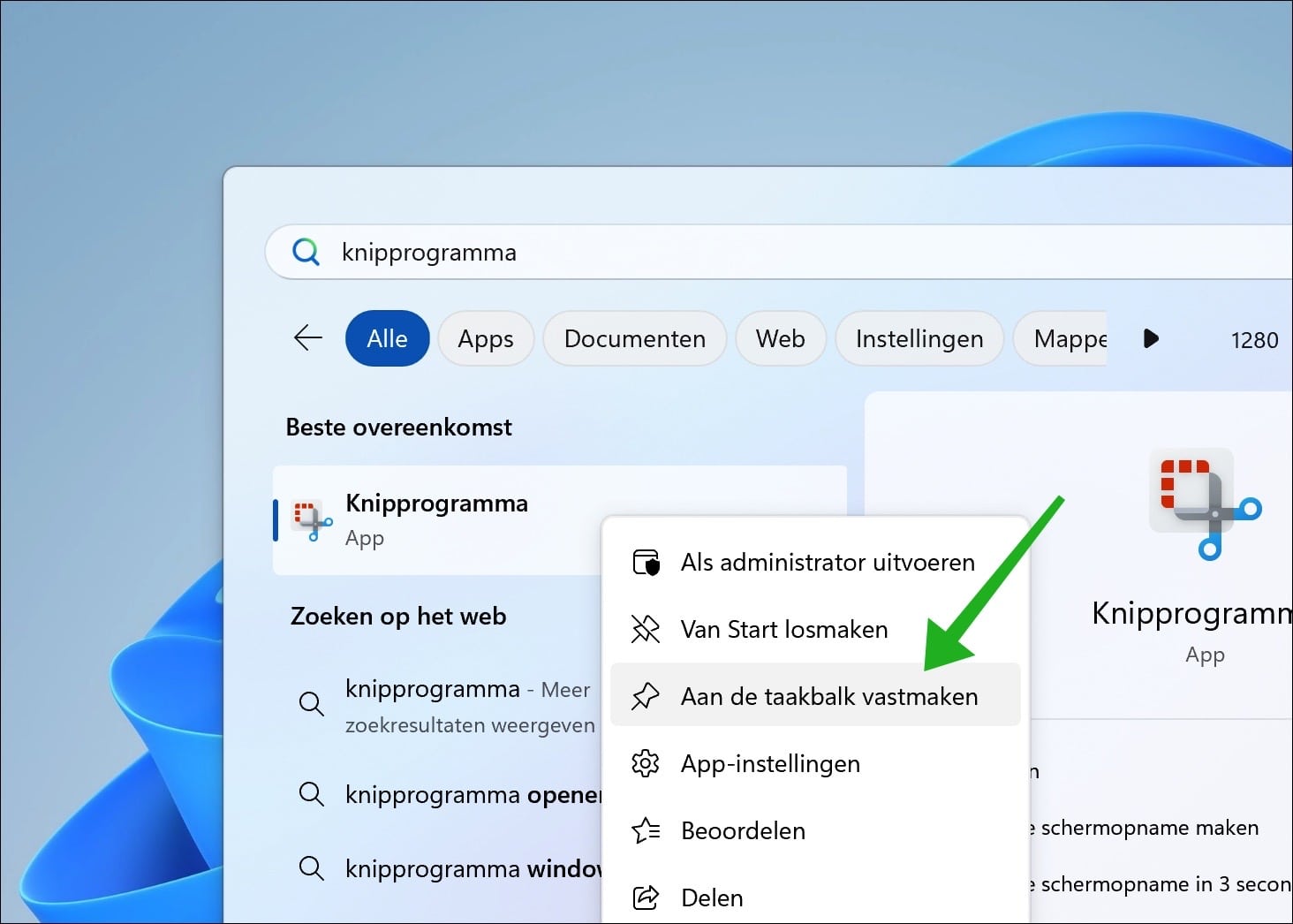The width and height of the screenshot is (1293, 924).
Task: Switch to the Apps filter tab
Action: pyautogui.click(x=485, y=338)
